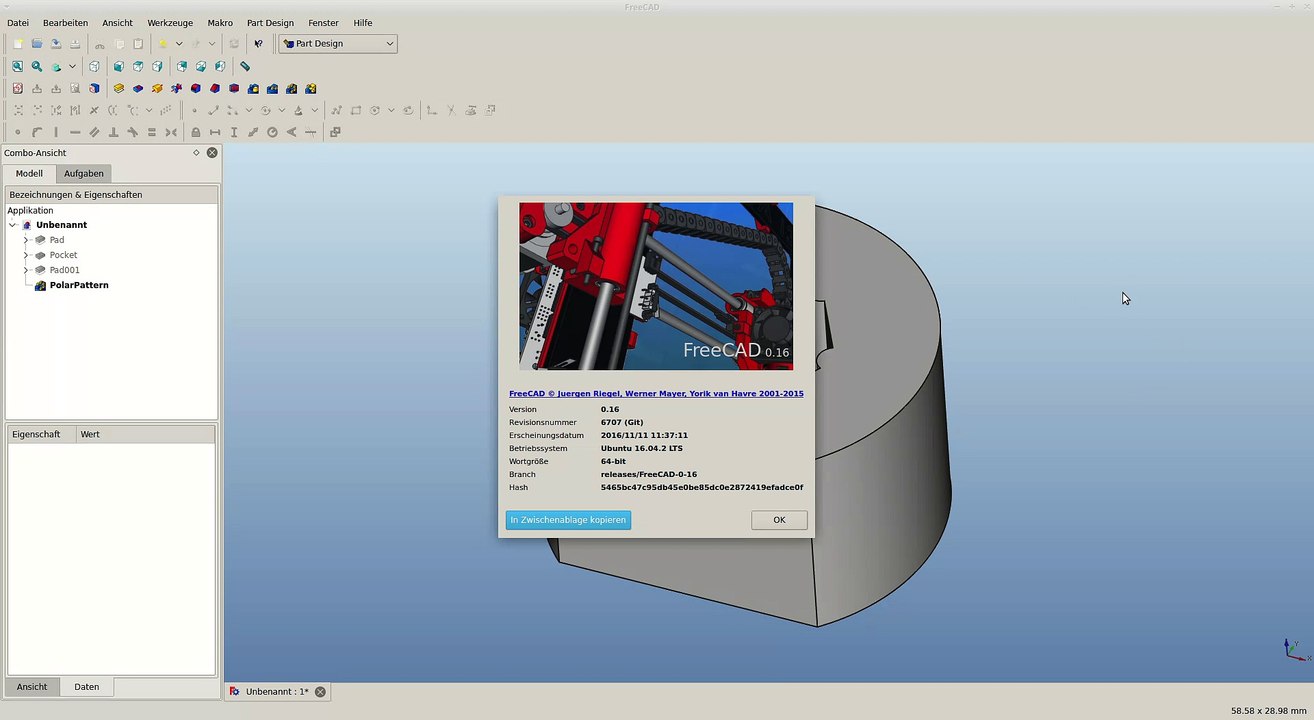Image resolution: width=1314 pixels, height=720 pixels.
Task: Click the Fit All view icon
Action: coord(17,66)
